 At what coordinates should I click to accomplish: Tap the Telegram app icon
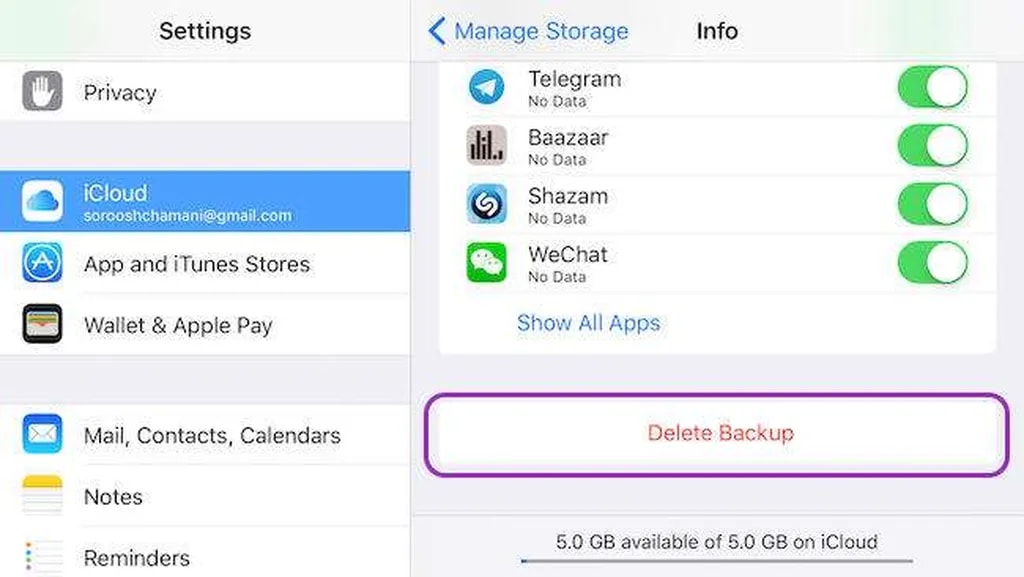click(487, 87)
